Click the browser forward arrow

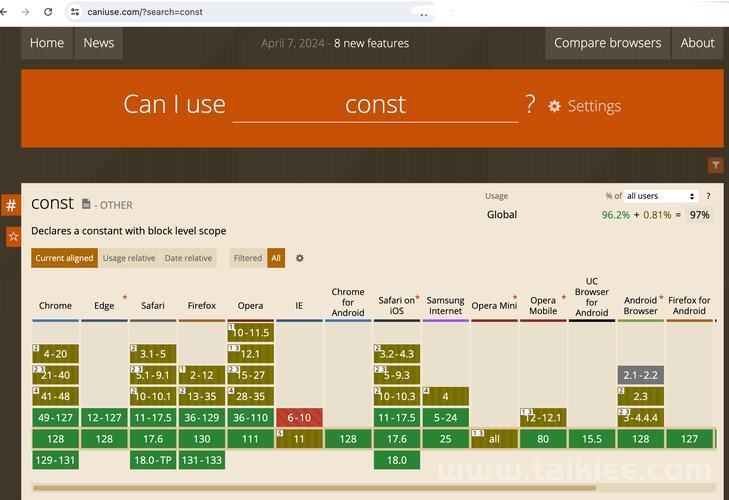(26, 12)
